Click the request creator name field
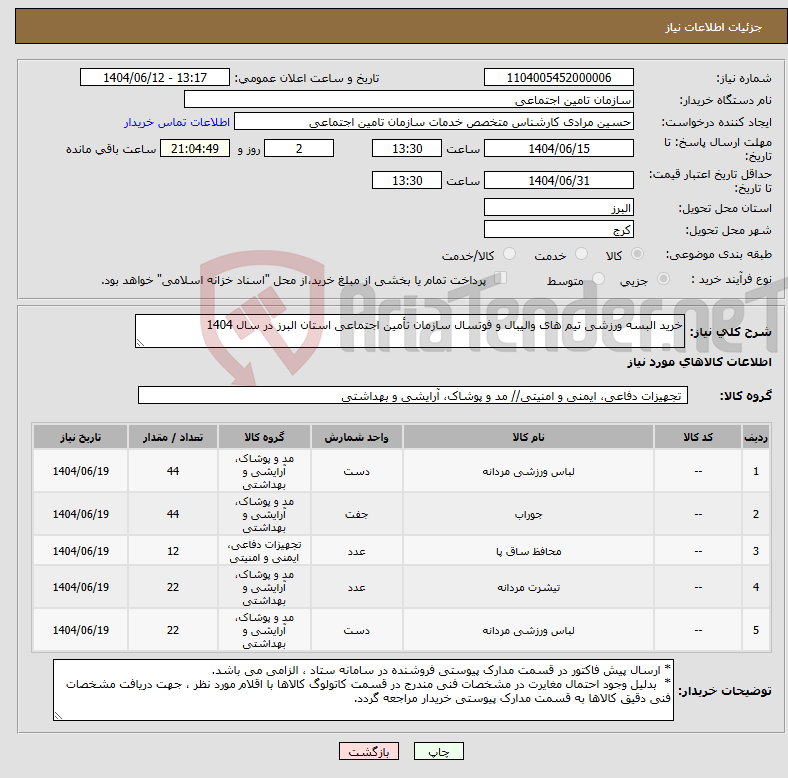 pos(434,122)
